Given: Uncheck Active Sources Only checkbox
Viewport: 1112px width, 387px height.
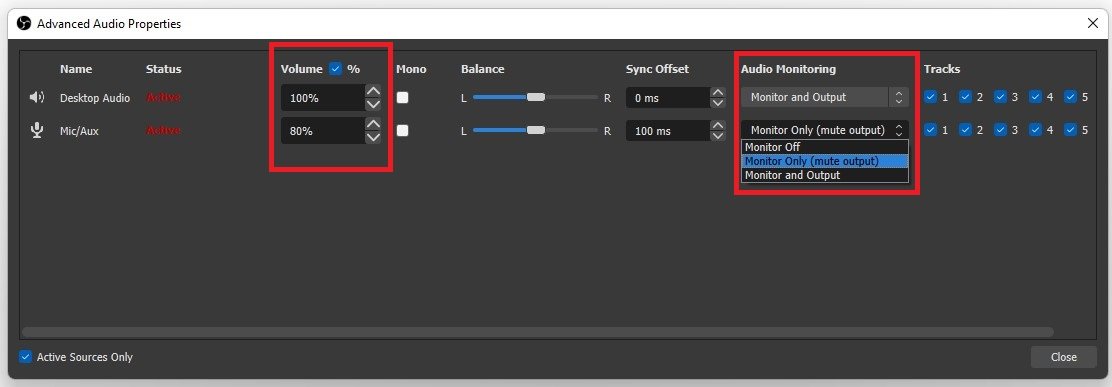Looking at the screenshot, I should pos(26,357).
